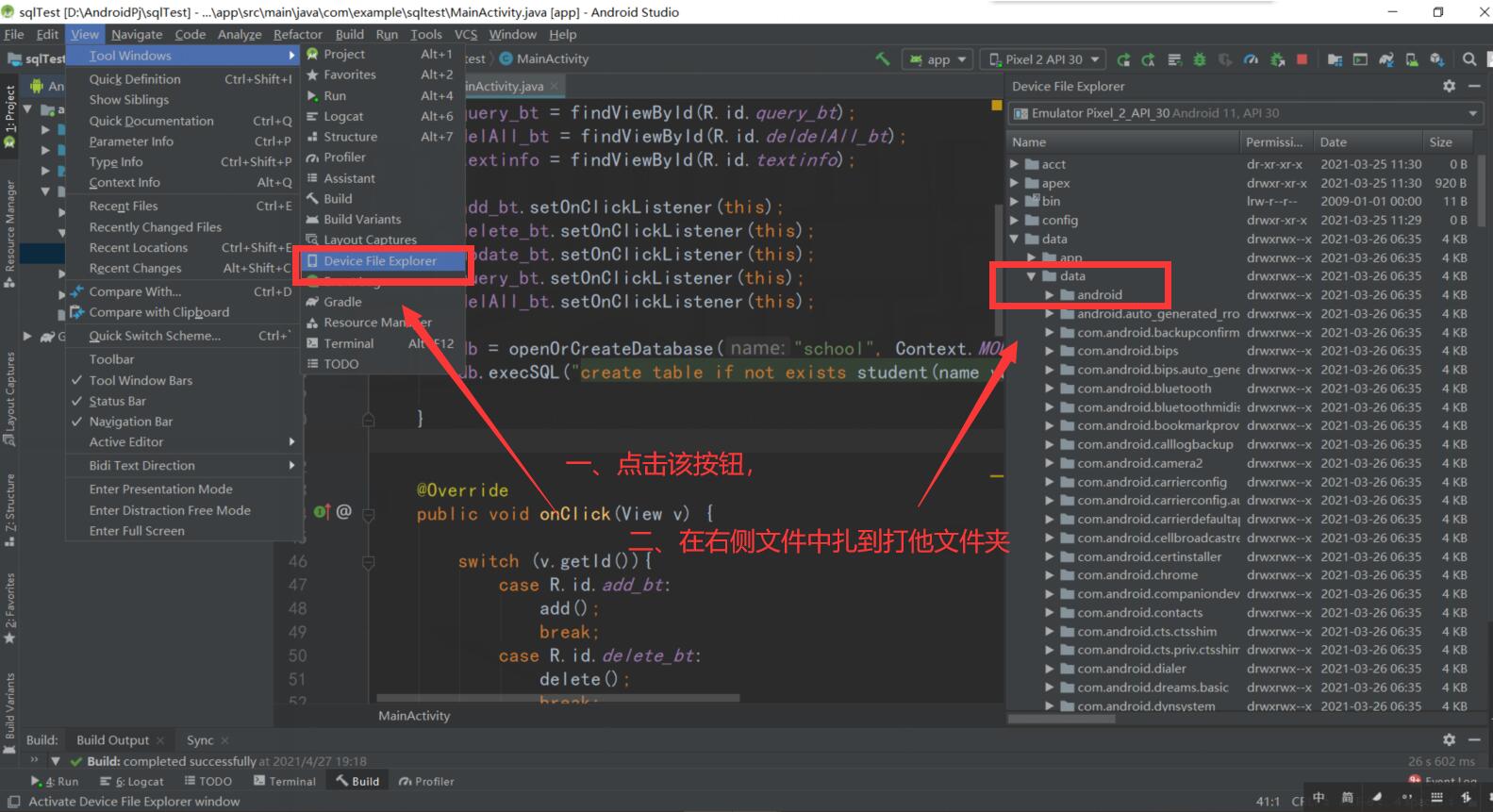The image size is (1493, 812).
Task: Click the Sync Project with Gradle icon
Action: click(x=1386, y=59)
